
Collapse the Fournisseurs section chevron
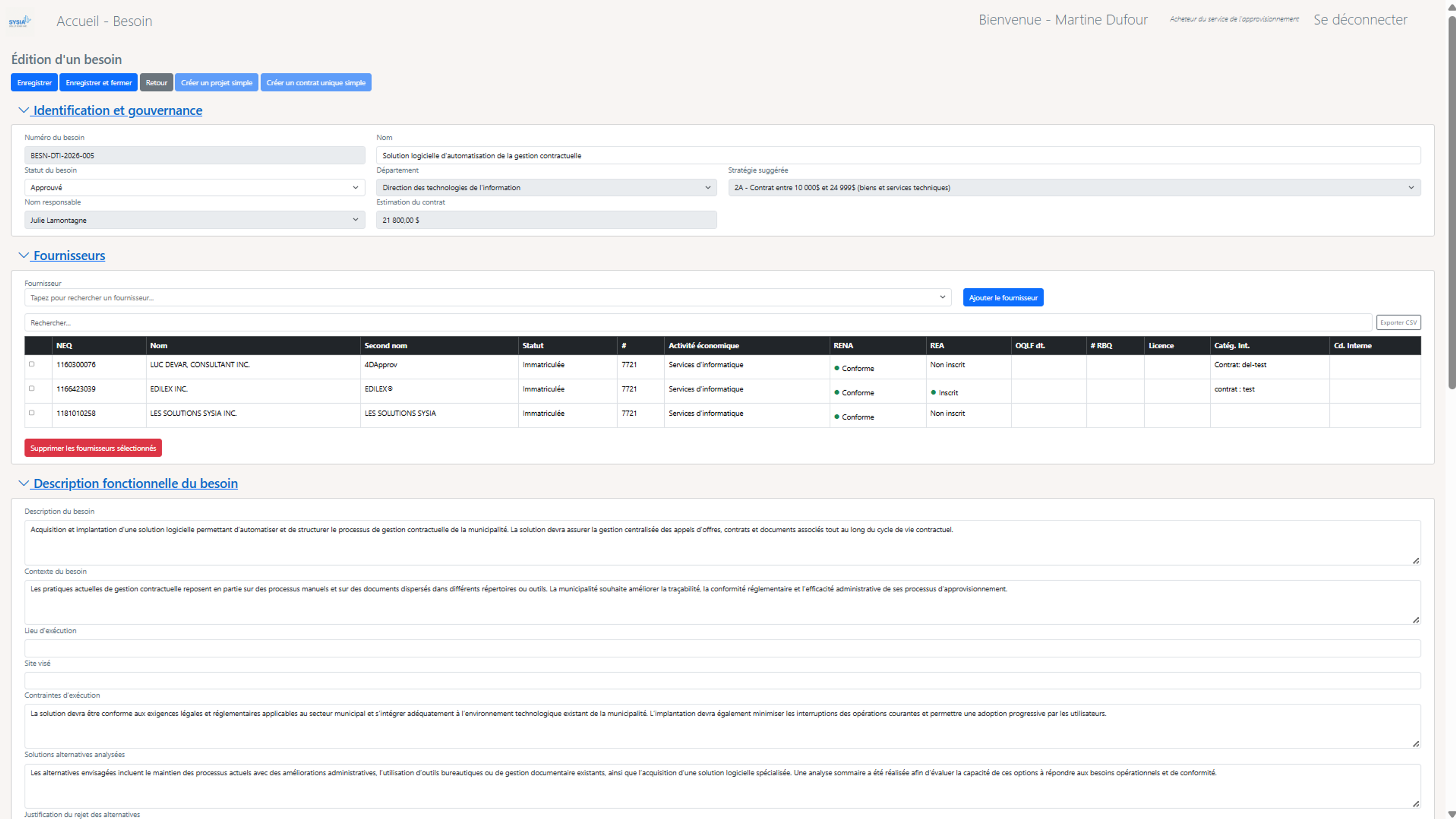click(x=23, y=256)
